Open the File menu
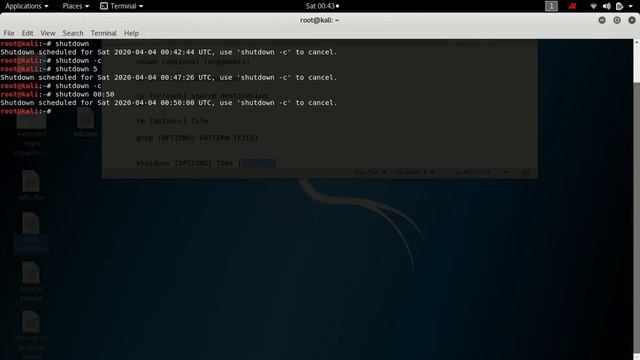Image resolution: width=640 pixels, height=360 pixels. point(9,33)
